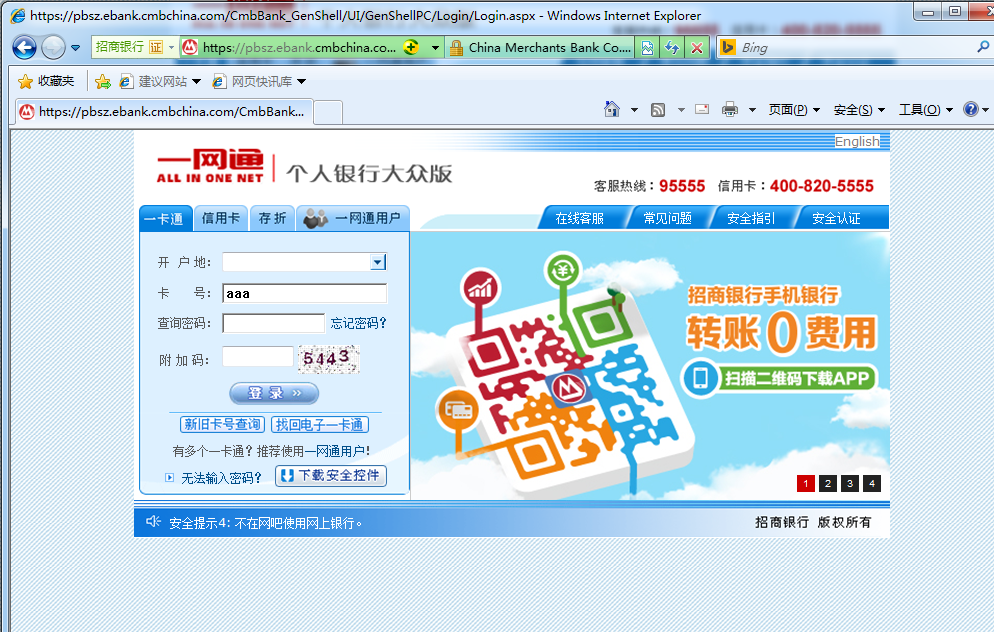Screen dimensions: 994x632
Task: Switch page language to English
Action: click(x=857, y=141)
